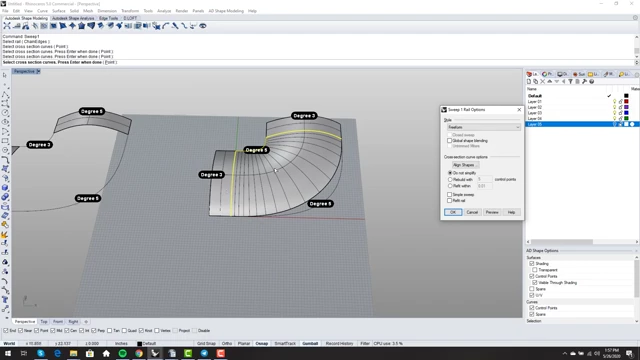This screenshot has height=360, width=640.
Task: Select the Do not simplify radio button
Action: pos(450,173)
